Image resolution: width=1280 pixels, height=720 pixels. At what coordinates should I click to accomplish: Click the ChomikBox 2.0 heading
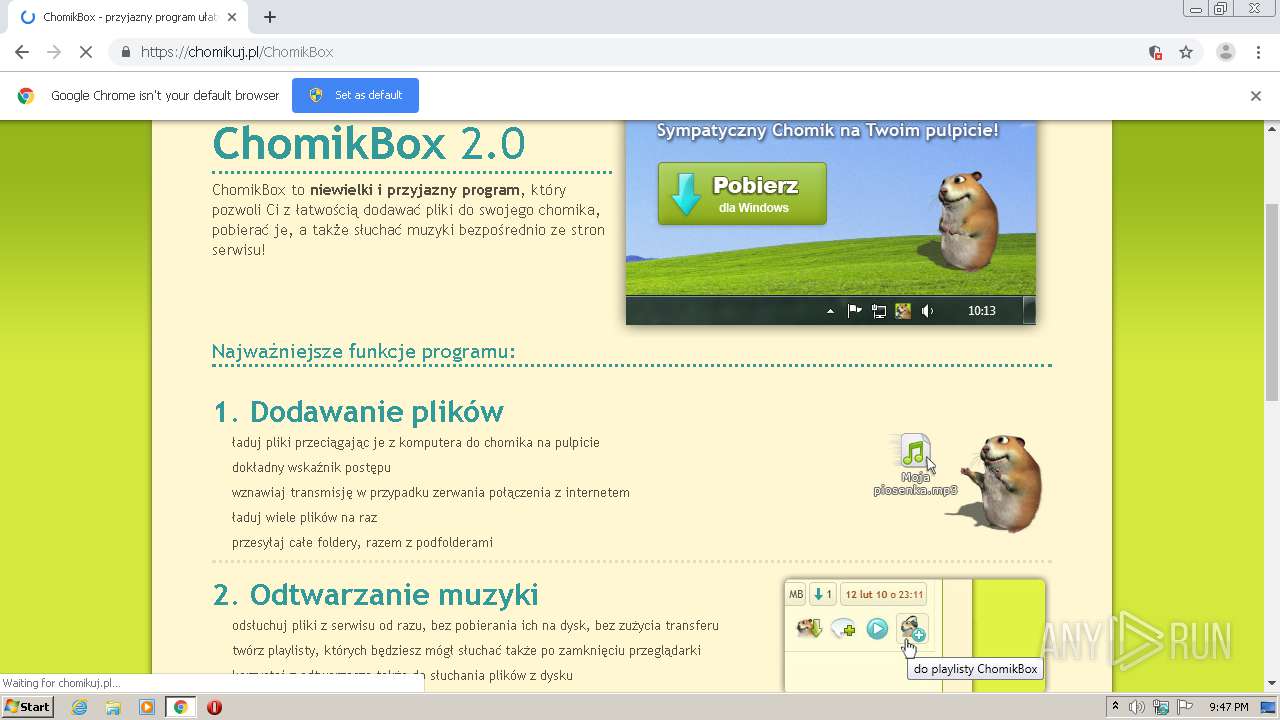(369, 144)
